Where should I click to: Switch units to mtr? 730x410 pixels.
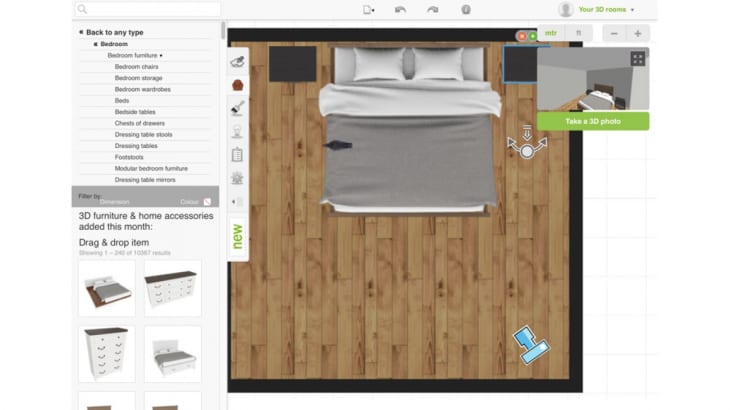pyautogui.click(x=551, y=33)
